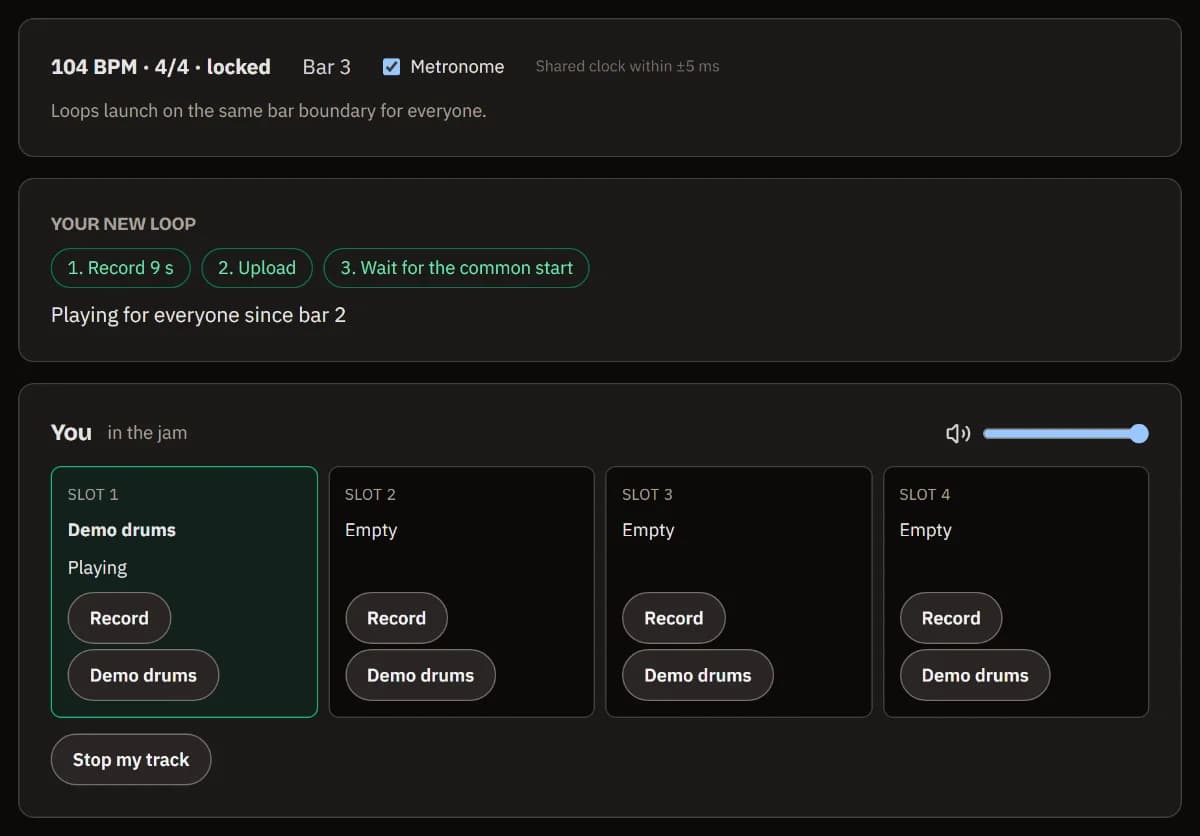Toggle the Metronome checkbox
Viewport: 1200px width, 836px height.
click(392, 67)
